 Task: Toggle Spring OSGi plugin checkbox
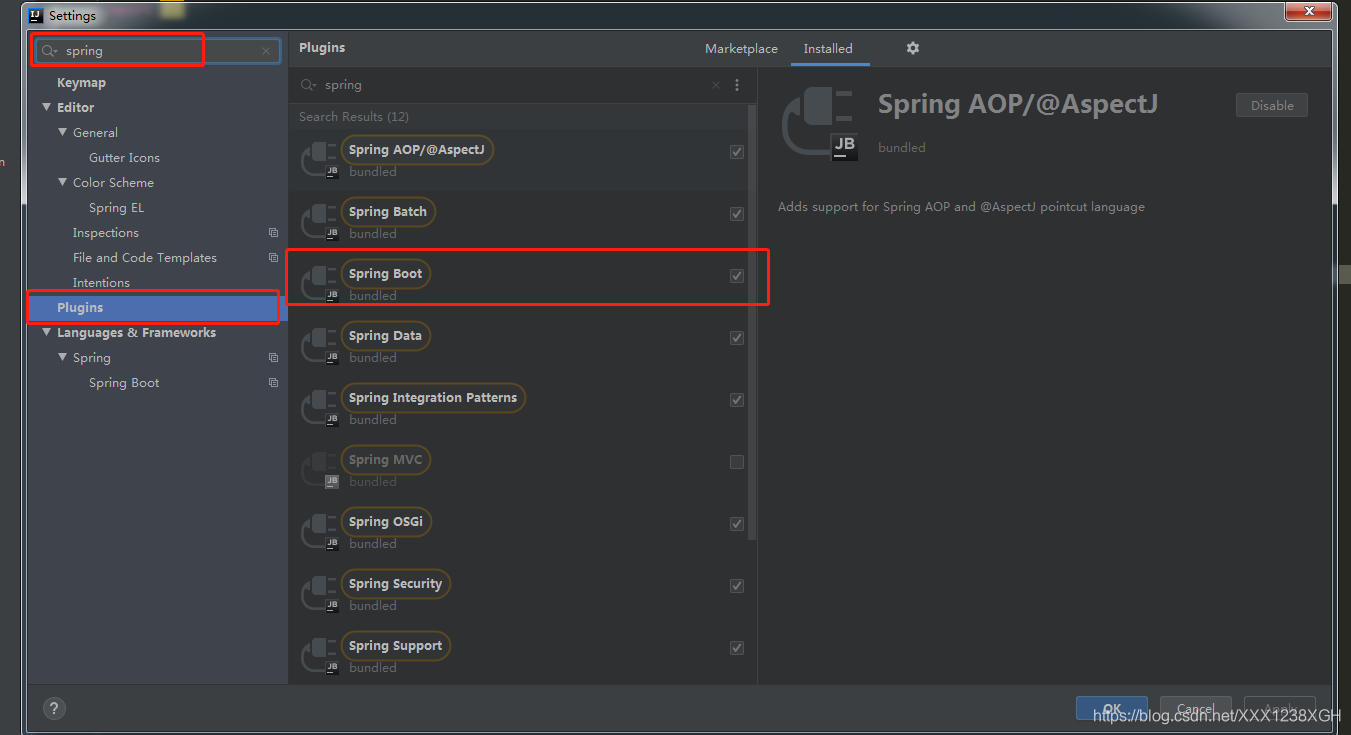pyautogui.click(x=737, y=524)
